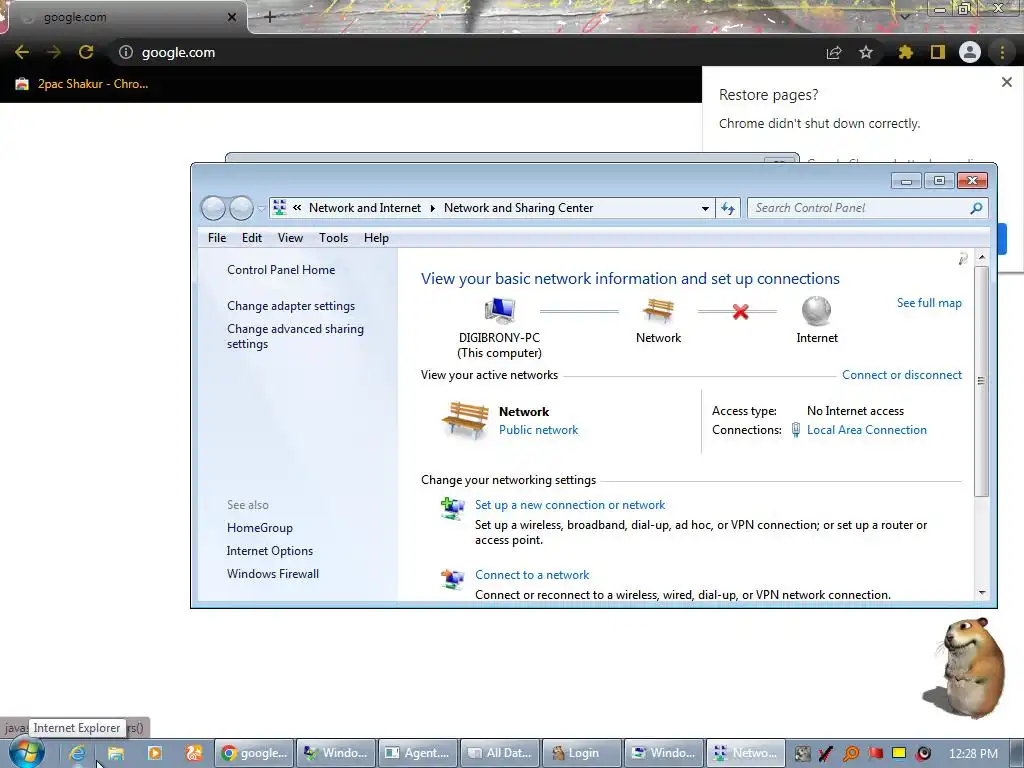Expand the arrow after Network and Internet breadcrumb

click(x=432, y=208)
